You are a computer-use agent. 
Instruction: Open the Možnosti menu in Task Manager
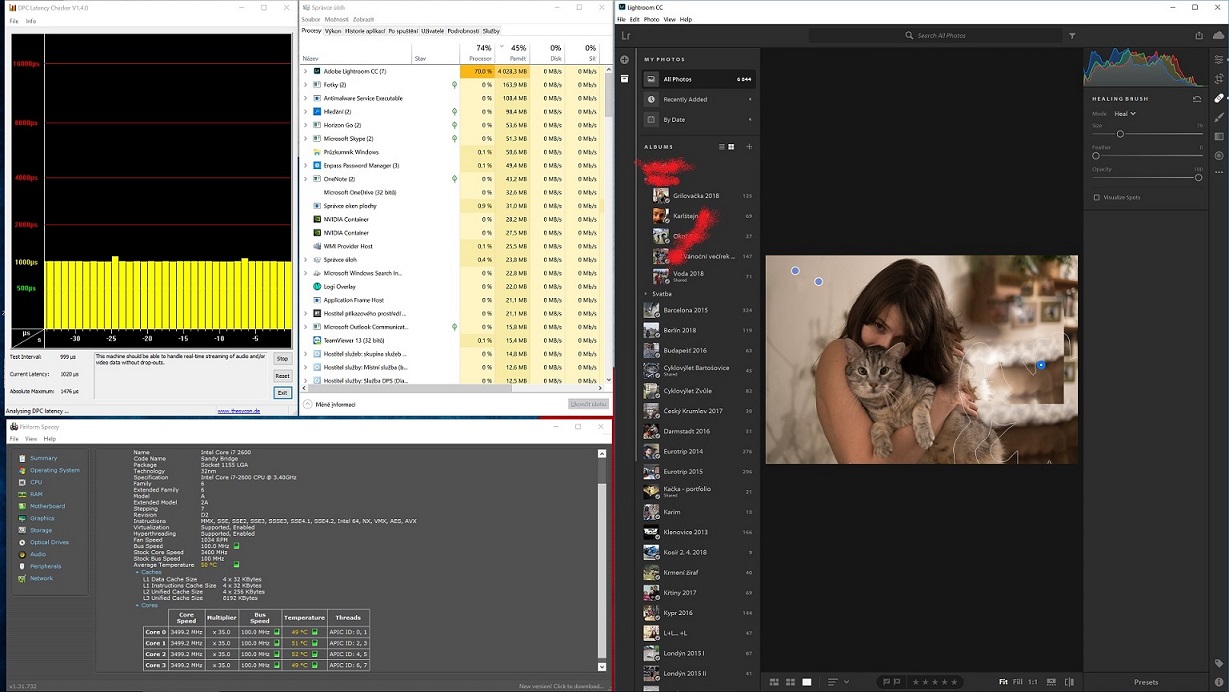337,19
